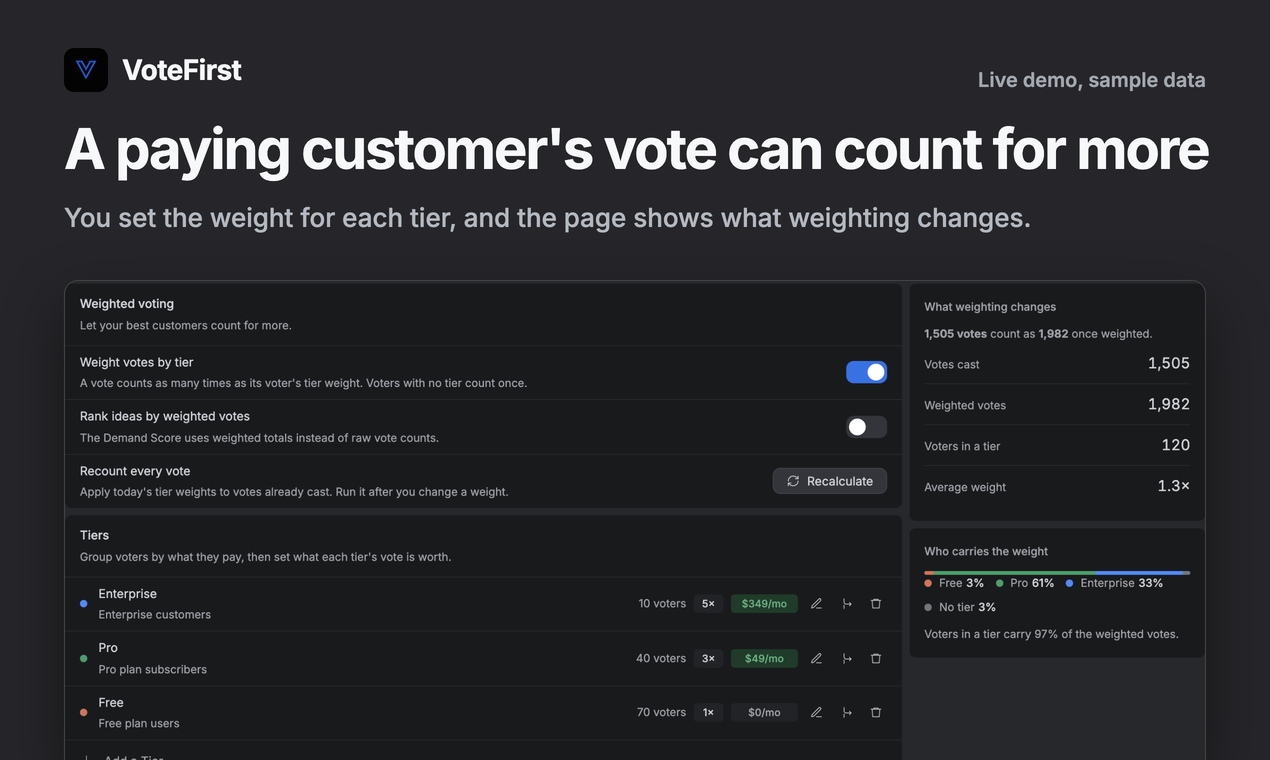Click the "Live demo, sample data" label
This screenshot has width=1270, height=760.
(1092, 80)
